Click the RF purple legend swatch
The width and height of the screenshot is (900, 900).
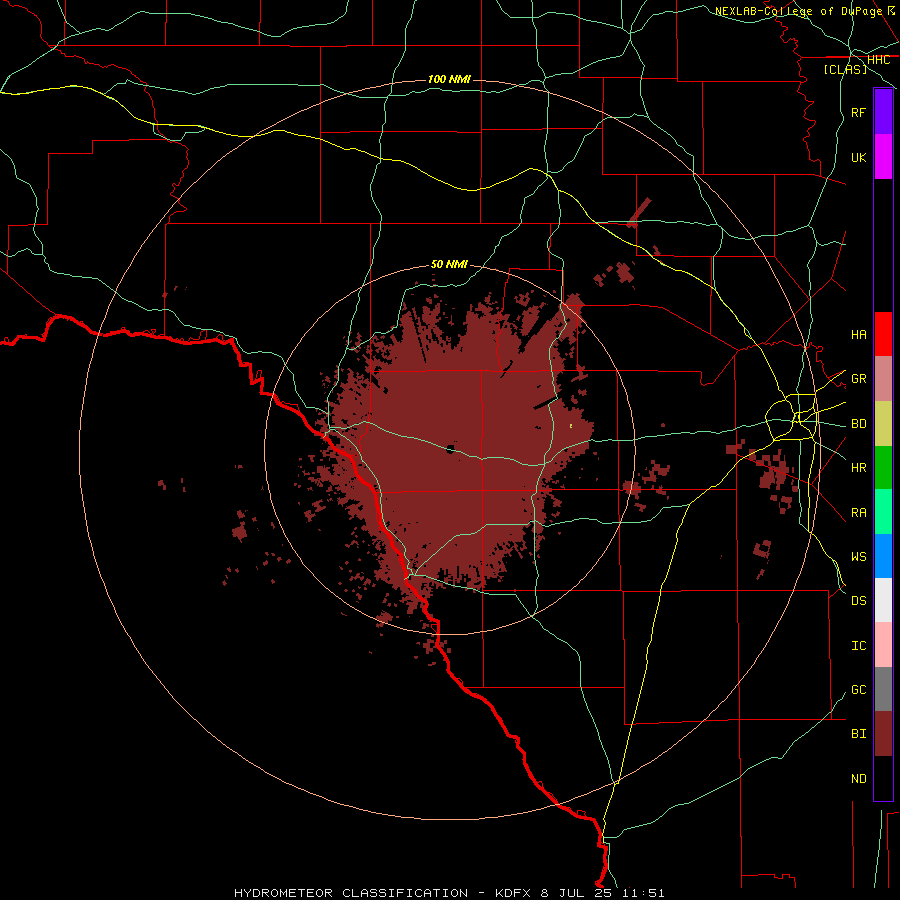point(883,112)
